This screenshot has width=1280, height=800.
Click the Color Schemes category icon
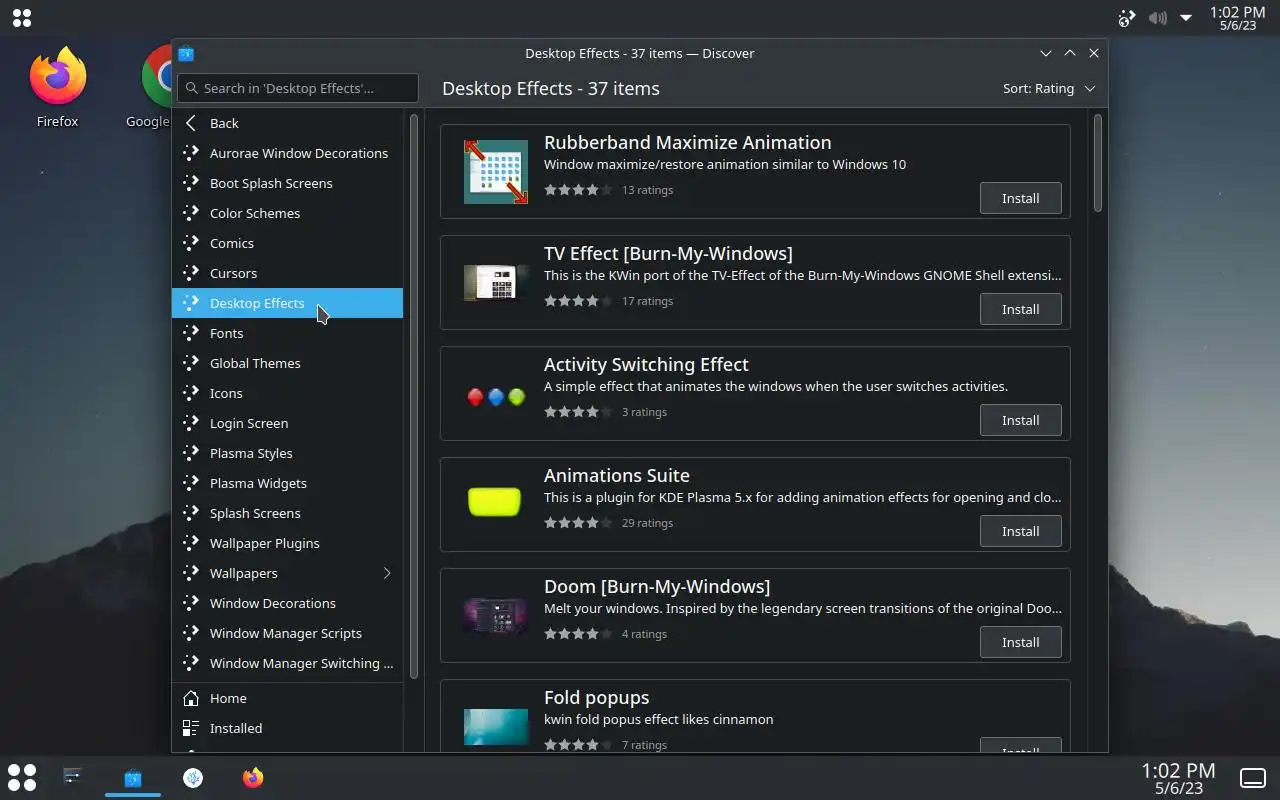(191, 213)
